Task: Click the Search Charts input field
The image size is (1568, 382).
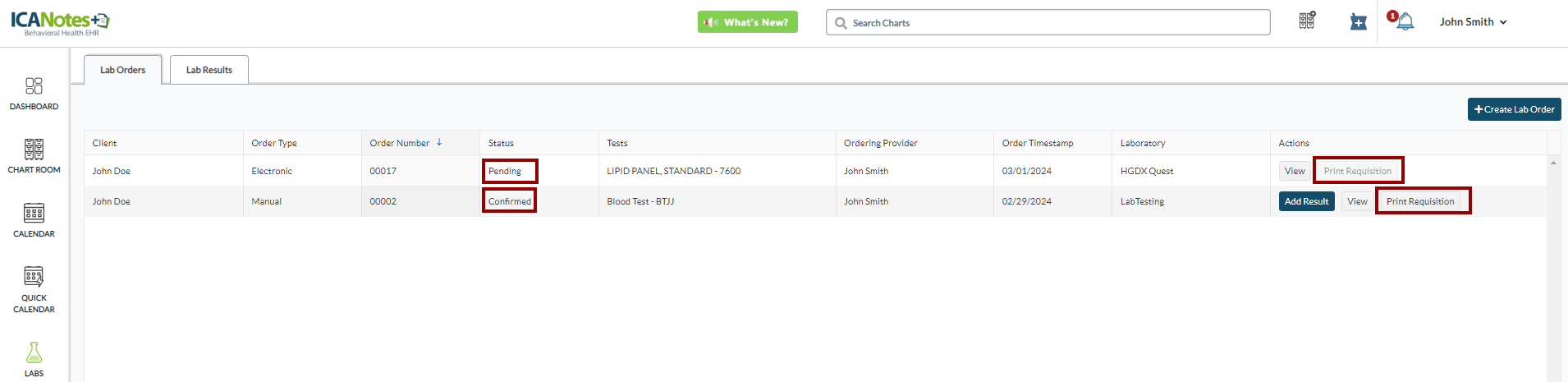Action: coord(1048,23)
